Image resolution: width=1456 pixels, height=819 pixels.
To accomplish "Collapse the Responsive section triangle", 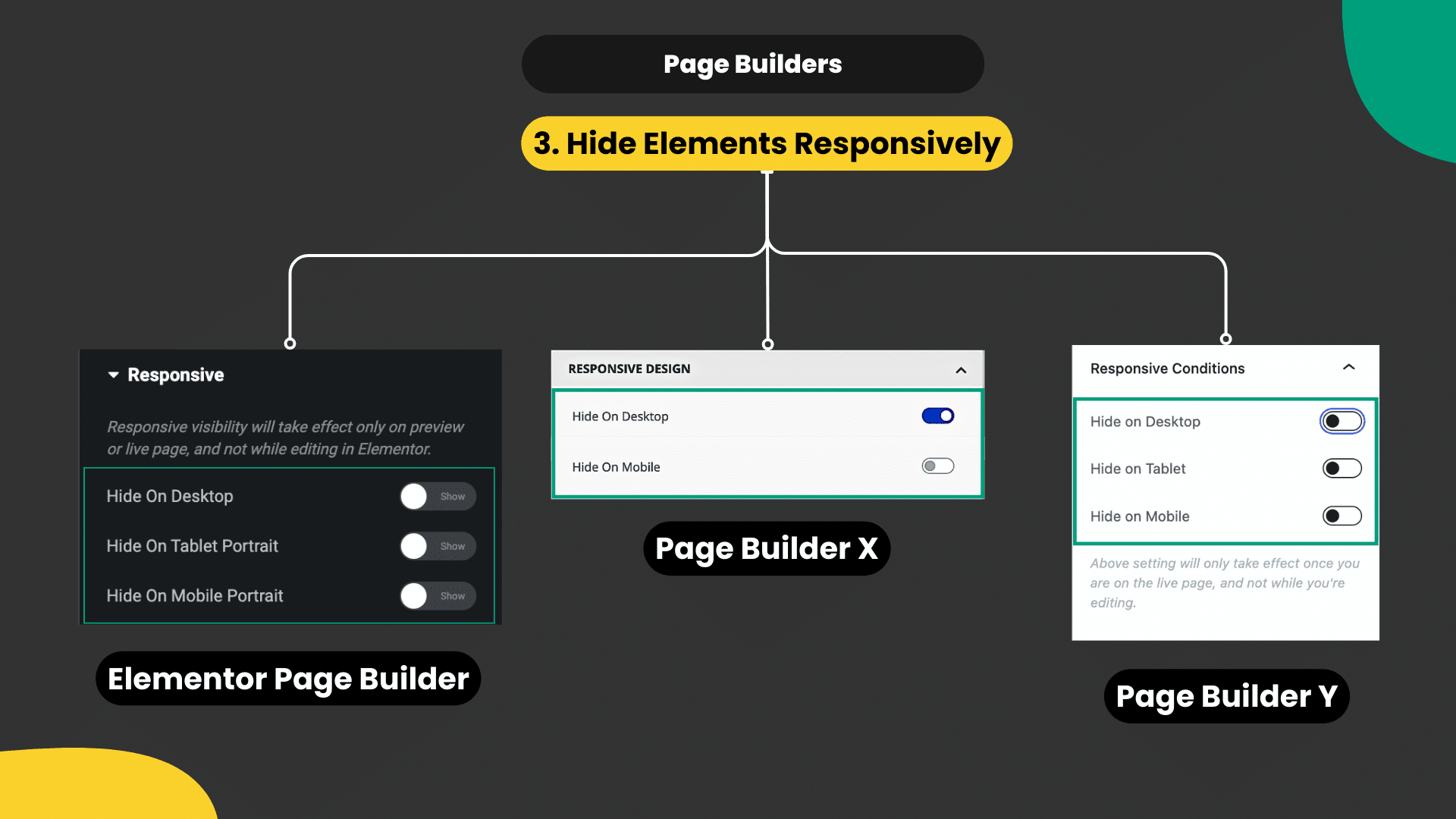I will tap(114, 375).
